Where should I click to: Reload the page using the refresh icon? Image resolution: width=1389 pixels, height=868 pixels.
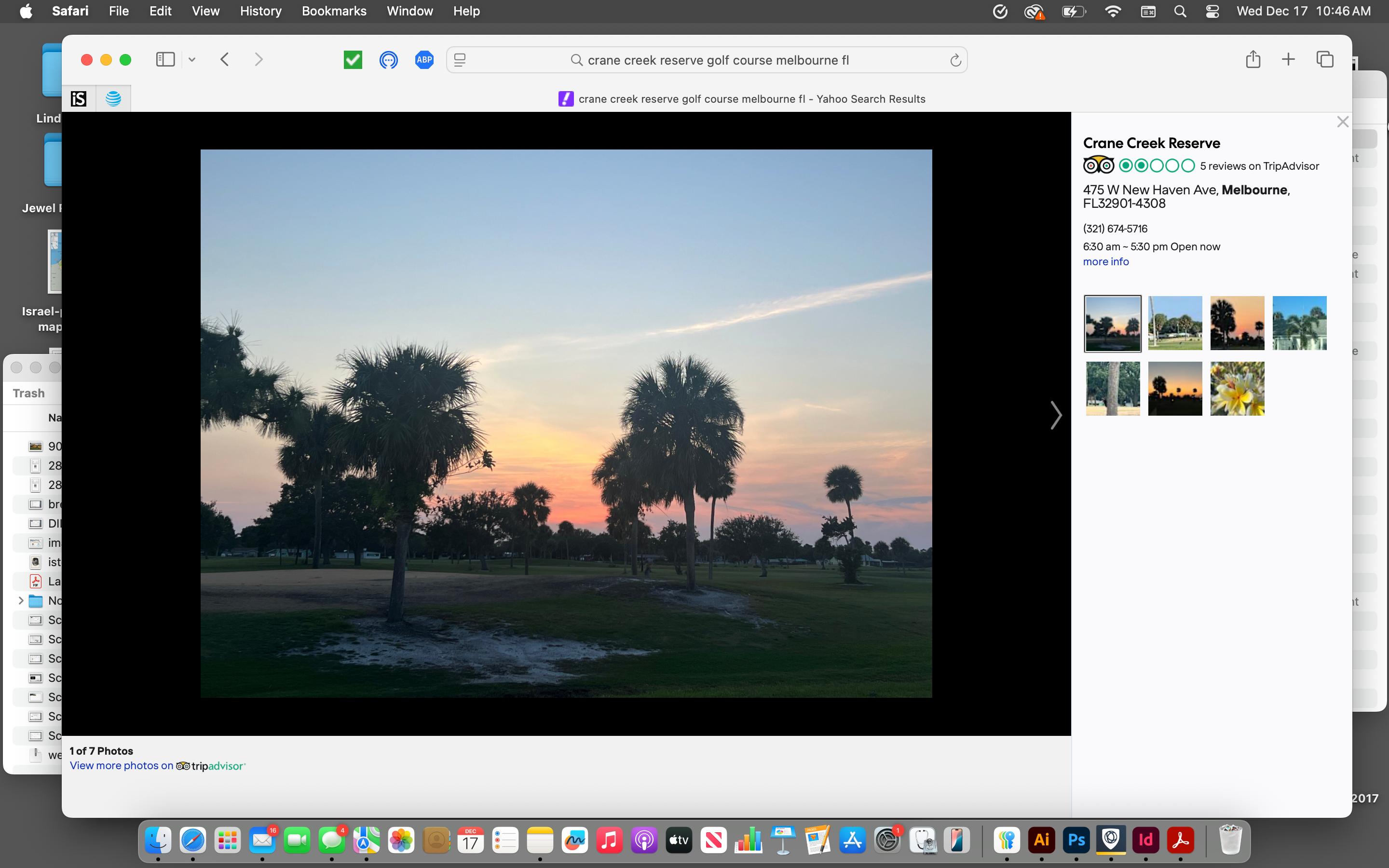point(955,60)
